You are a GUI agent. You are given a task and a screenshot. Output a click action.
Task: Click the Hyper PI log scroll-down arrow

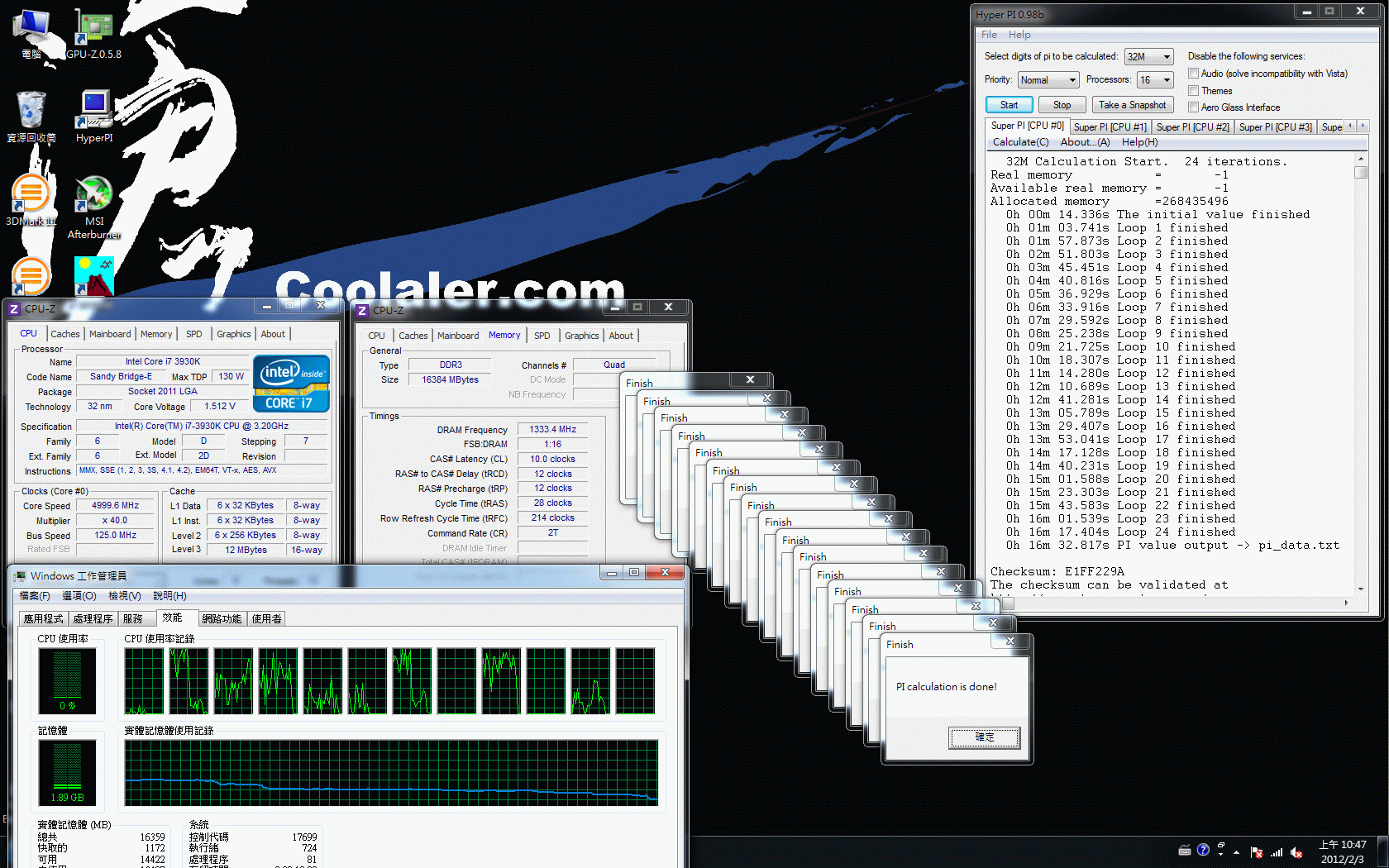1361,589
